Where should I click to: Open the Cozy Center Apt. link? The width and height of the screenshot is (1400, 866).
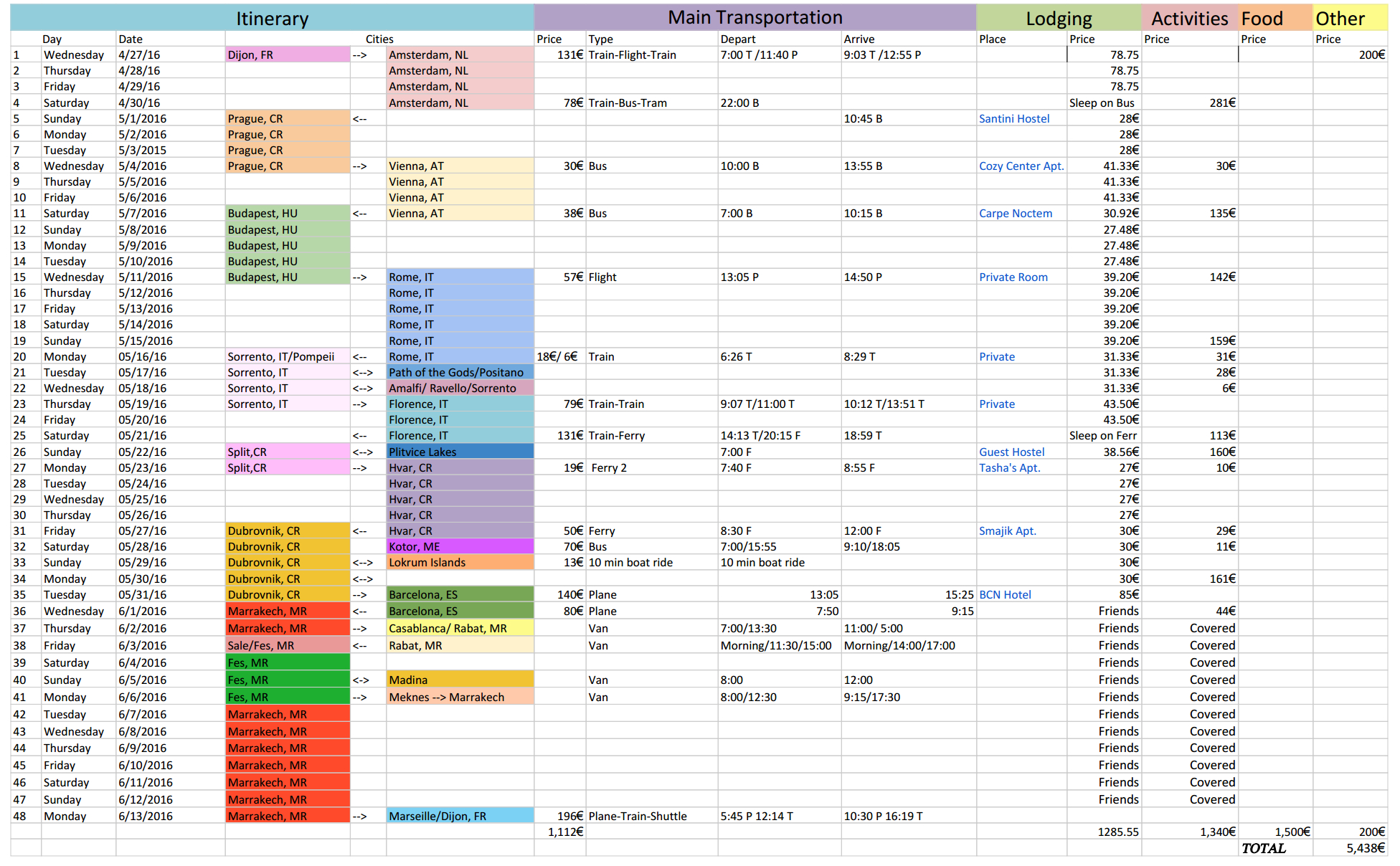(x=1021, y=166)
